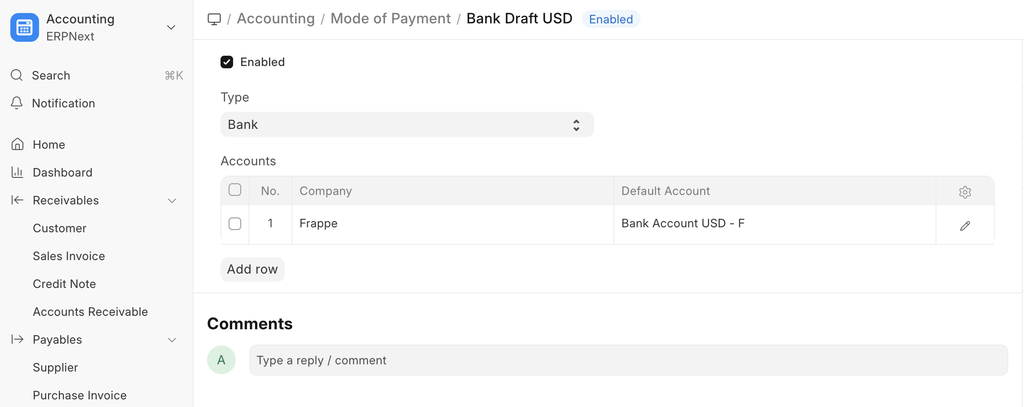Navigate to Mode of Payment breadcrumb
Image resolution: width=1024 pixels, height=407 pixels.
click(390, 19)
